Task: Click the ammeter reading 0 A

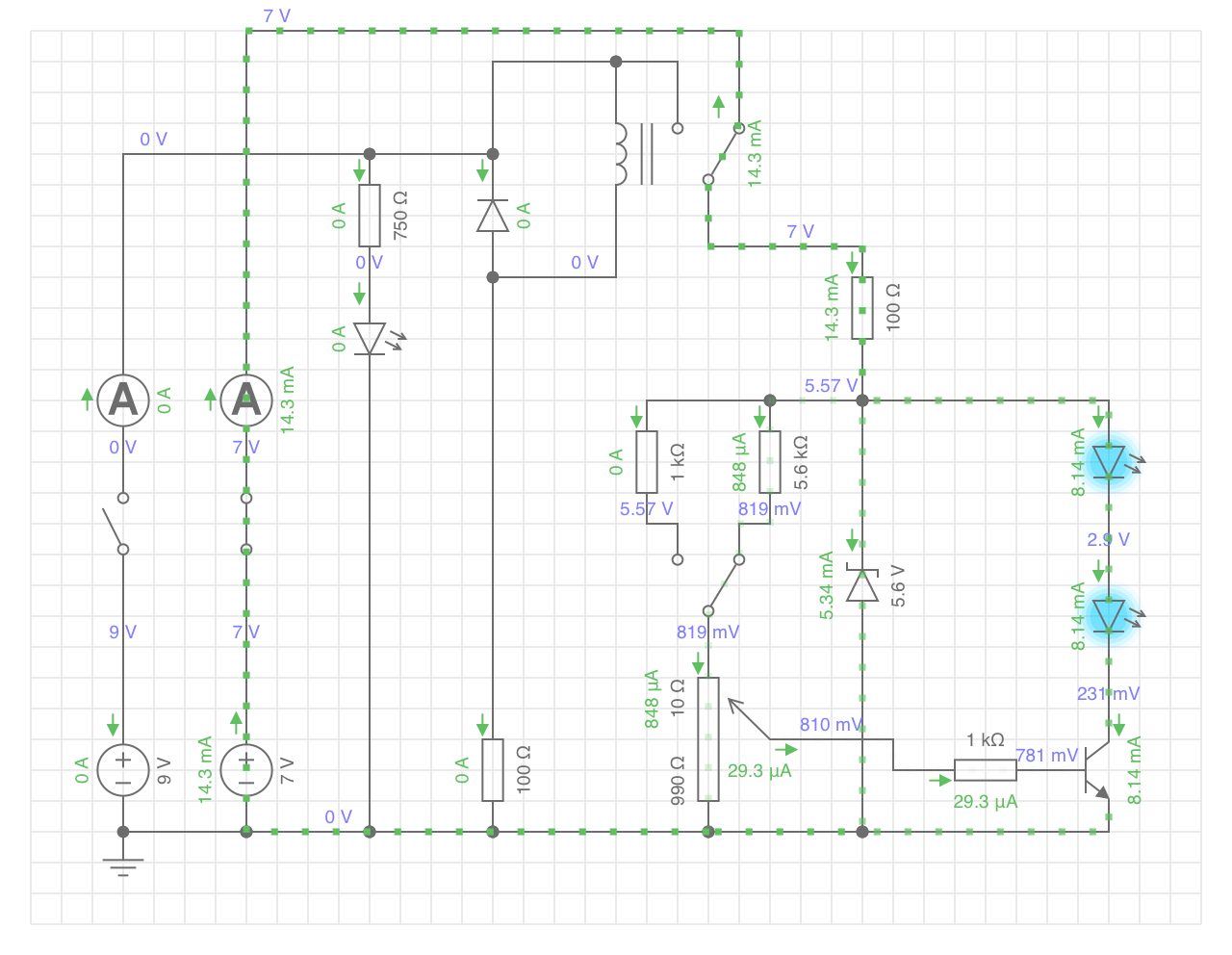Action: pos(123,400)
